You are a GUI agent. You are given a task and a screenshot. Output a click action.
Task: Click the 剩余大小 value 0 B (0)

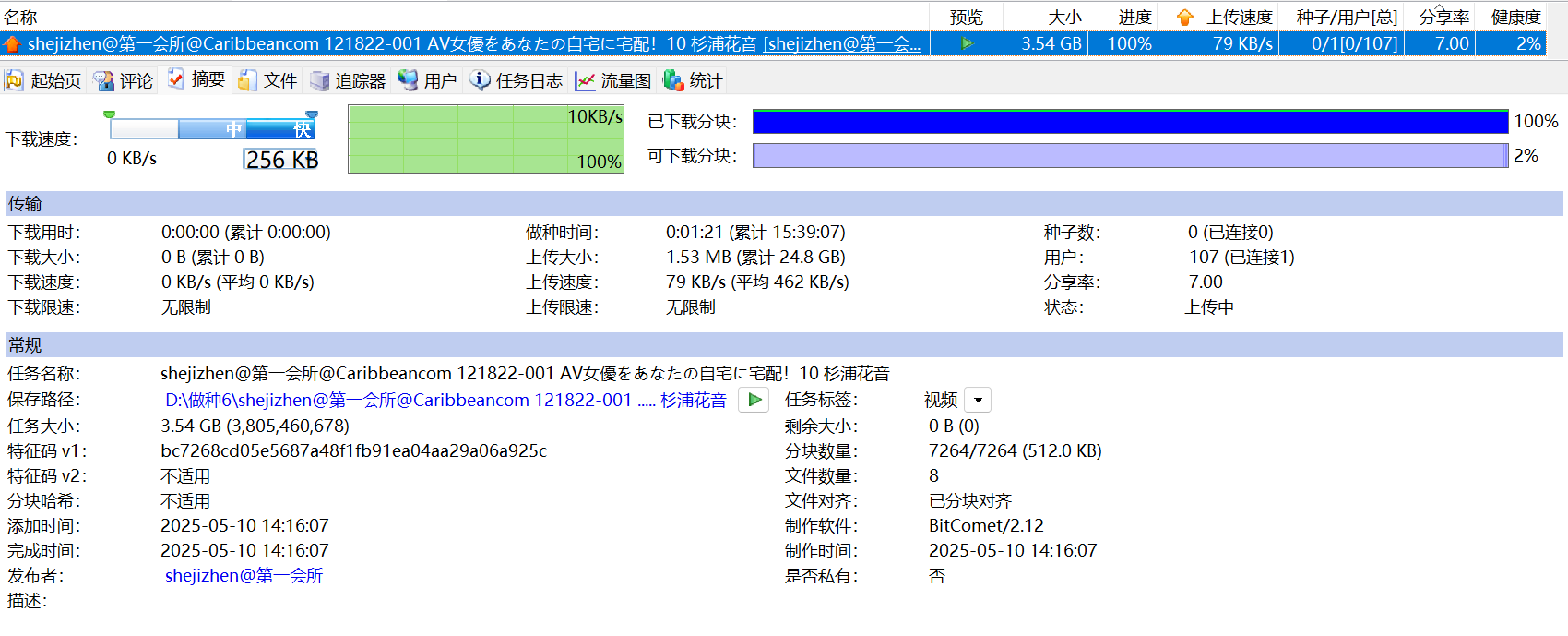tap(954, 426)
